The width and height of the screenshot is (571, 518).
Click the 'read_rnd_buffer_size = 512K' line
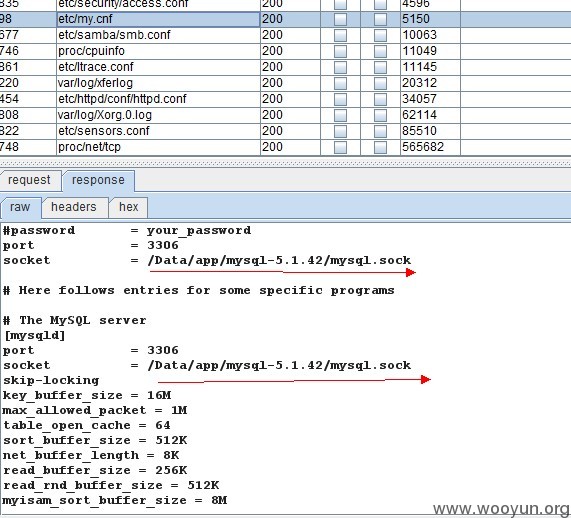click(x=111, y=486)
